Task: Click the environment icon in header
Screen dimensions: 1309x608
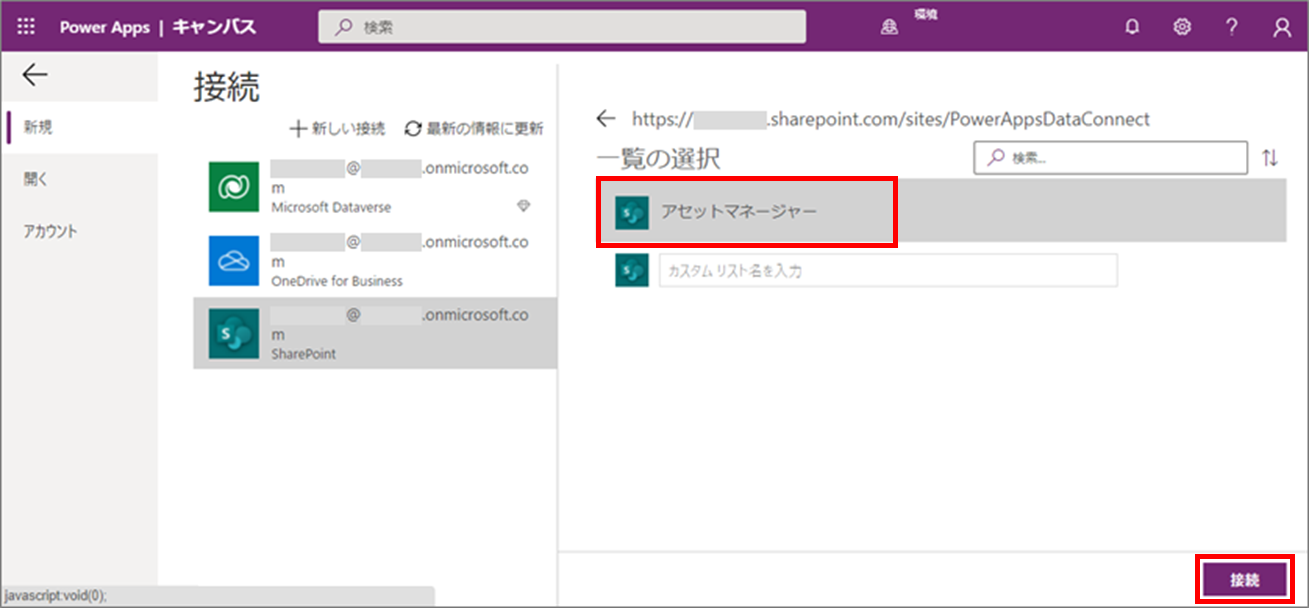Action: (x=889, y=28)
